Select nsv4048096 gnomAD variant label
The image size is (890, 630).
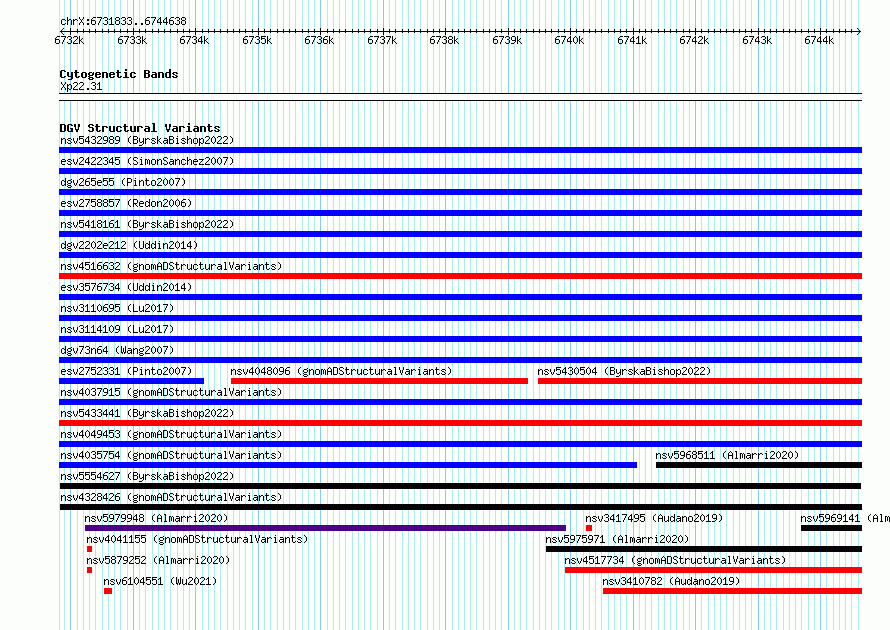pyautogui.click(x=341, y=371)
